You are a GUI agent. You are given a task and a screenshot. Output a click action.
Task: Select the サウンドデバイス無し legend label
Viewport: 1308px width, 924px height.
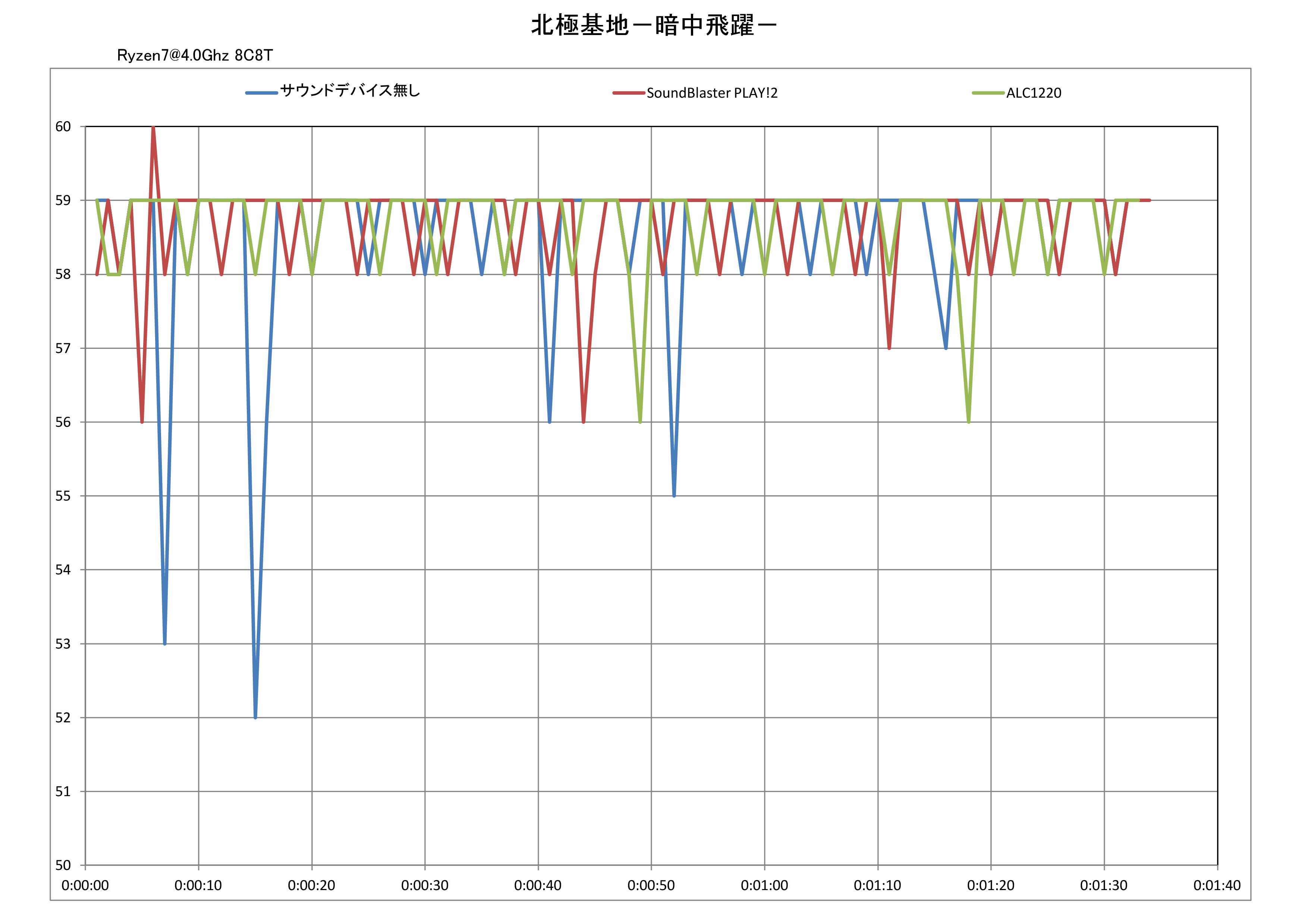click(350, 91)
